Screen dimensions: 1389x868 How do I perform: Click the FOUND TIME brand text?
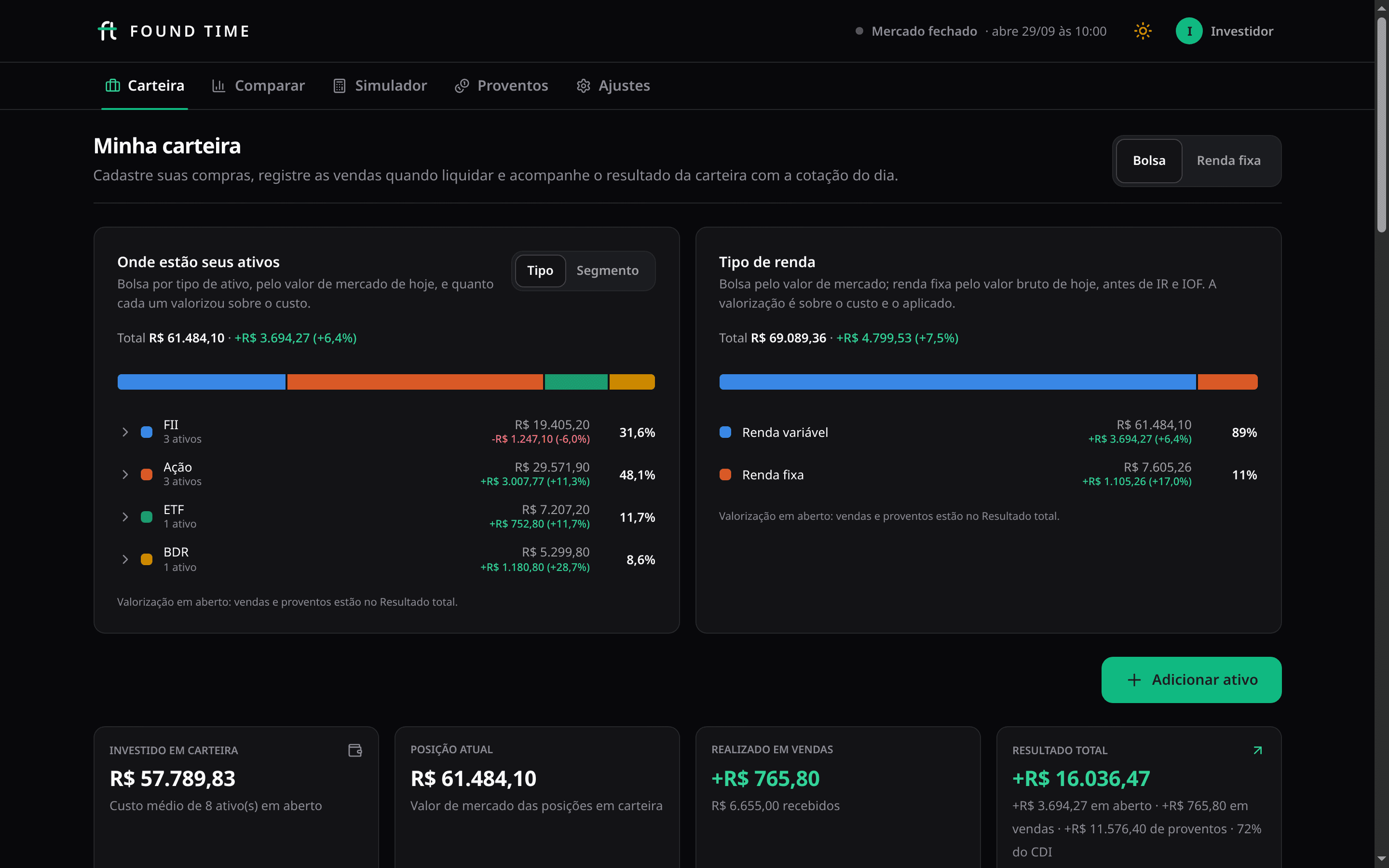(190, 31)
